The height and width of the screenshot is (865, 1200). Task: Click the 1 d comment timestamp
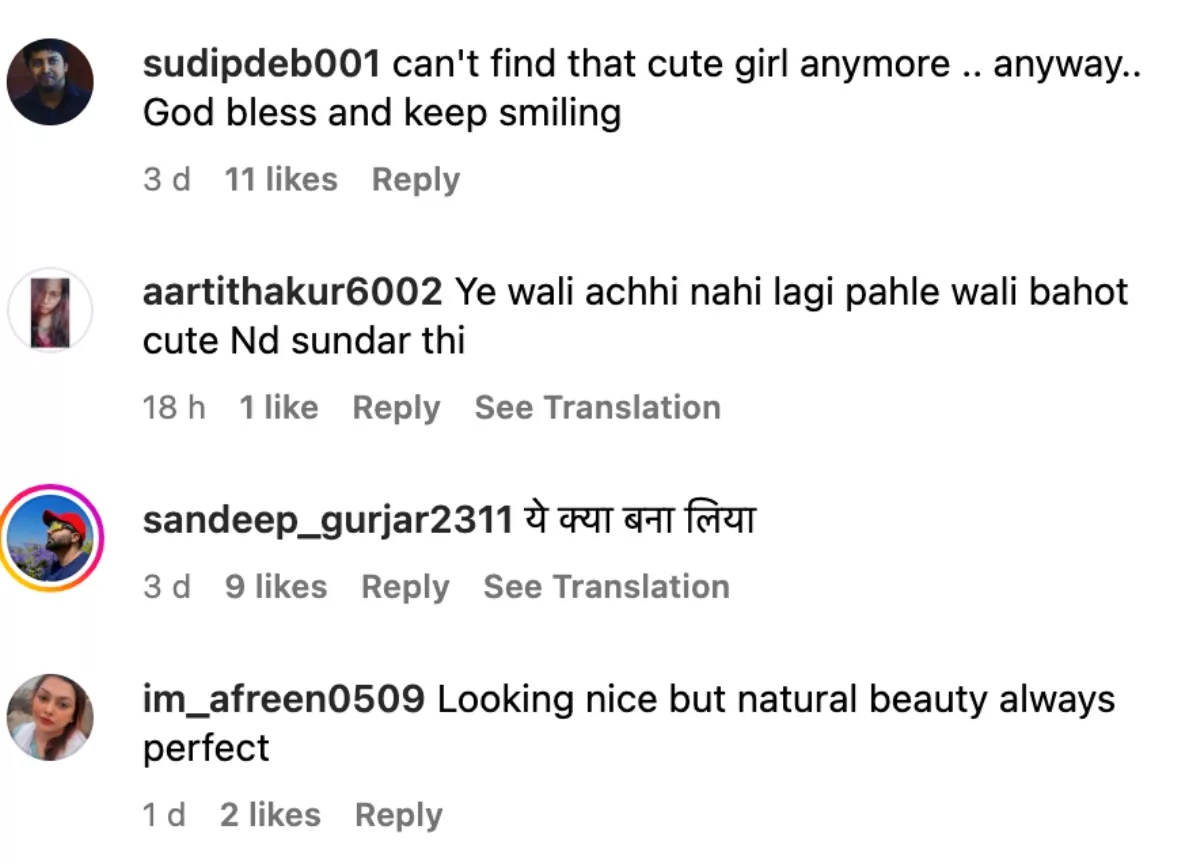pos(164,815)
